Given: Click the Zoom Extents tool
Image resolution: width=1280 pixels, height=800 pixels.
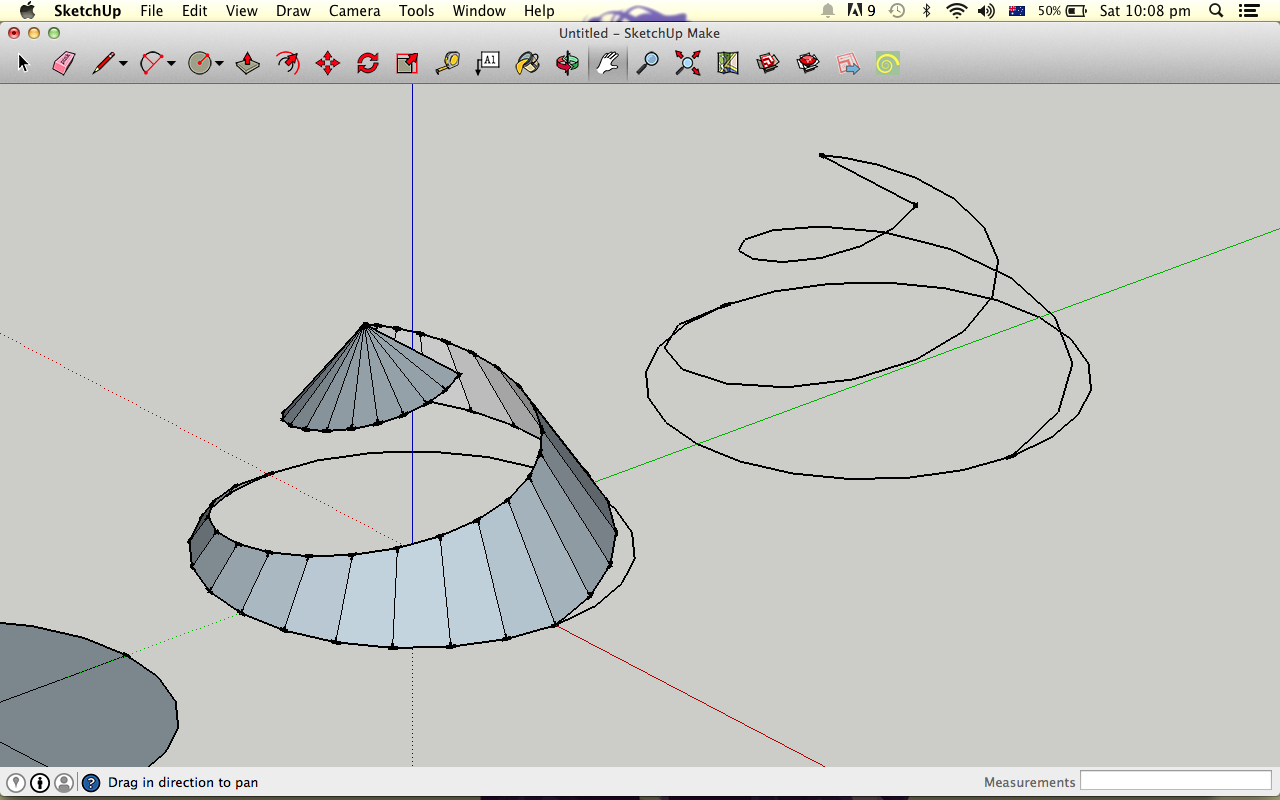Looking at the screenshot, I should 688,64.
